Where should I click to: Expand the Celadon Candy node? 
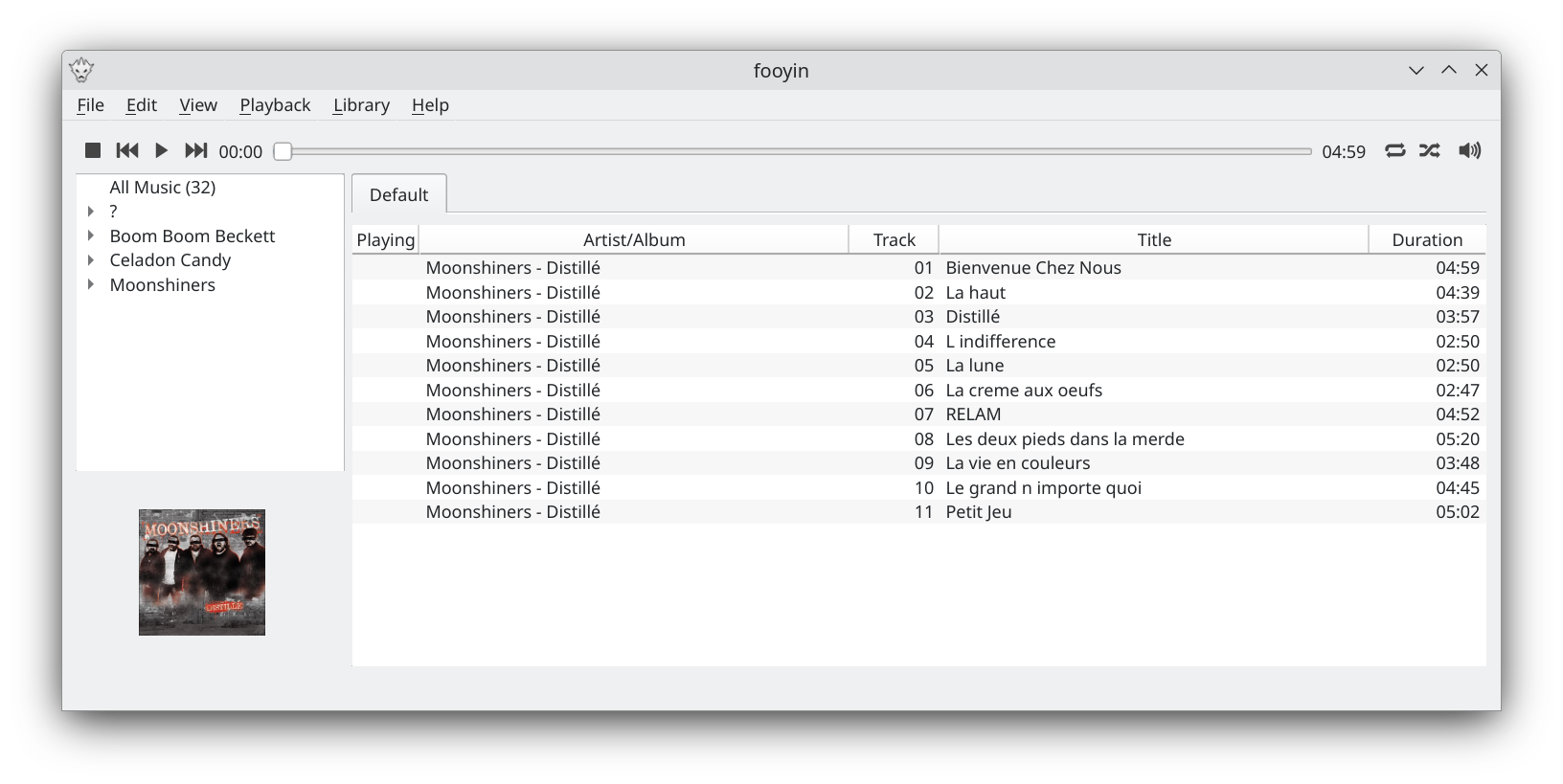point(91,260)
